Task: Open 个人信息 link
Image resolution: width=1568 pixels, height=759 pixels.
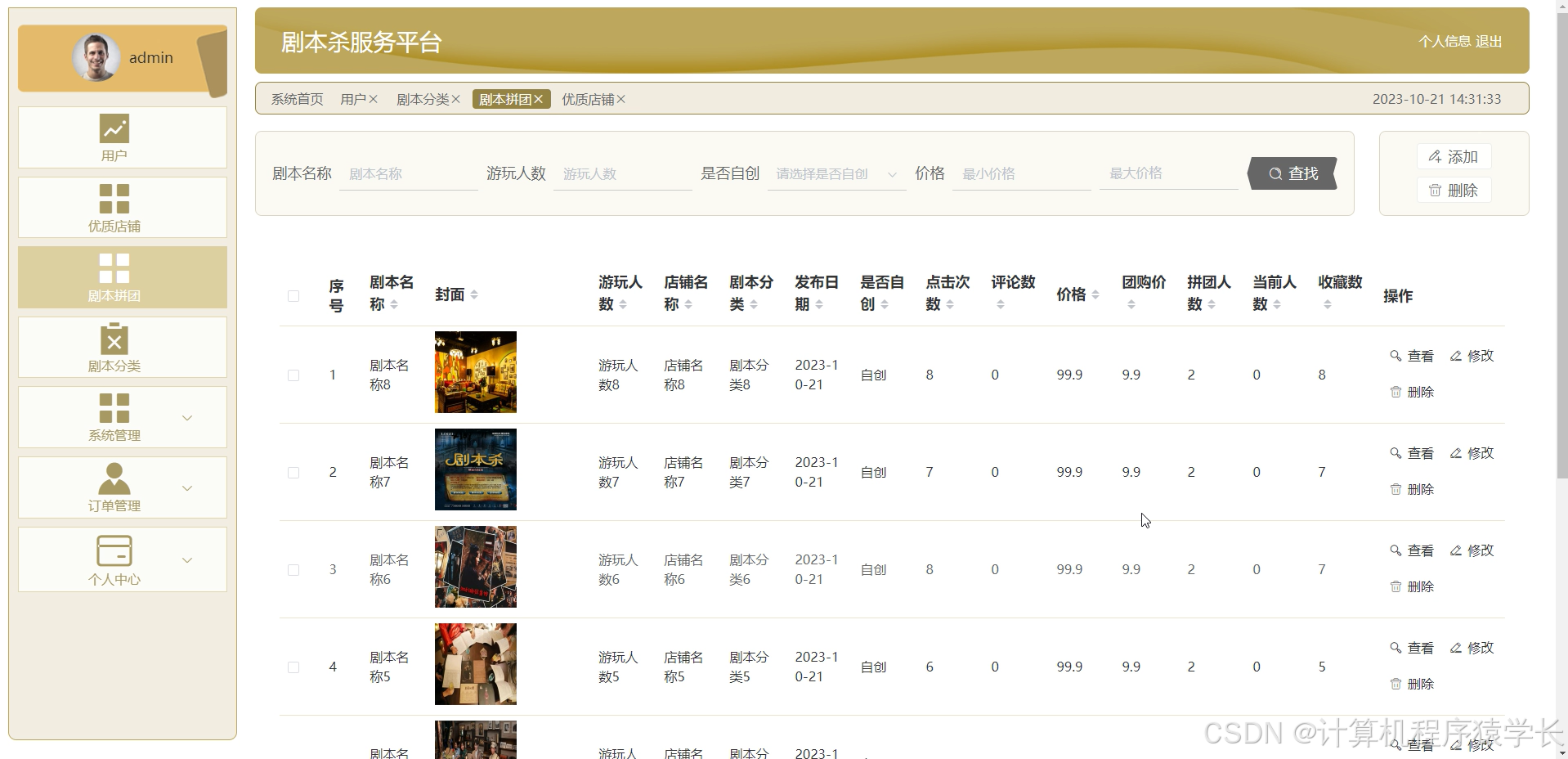Action: coord(1445,41)
